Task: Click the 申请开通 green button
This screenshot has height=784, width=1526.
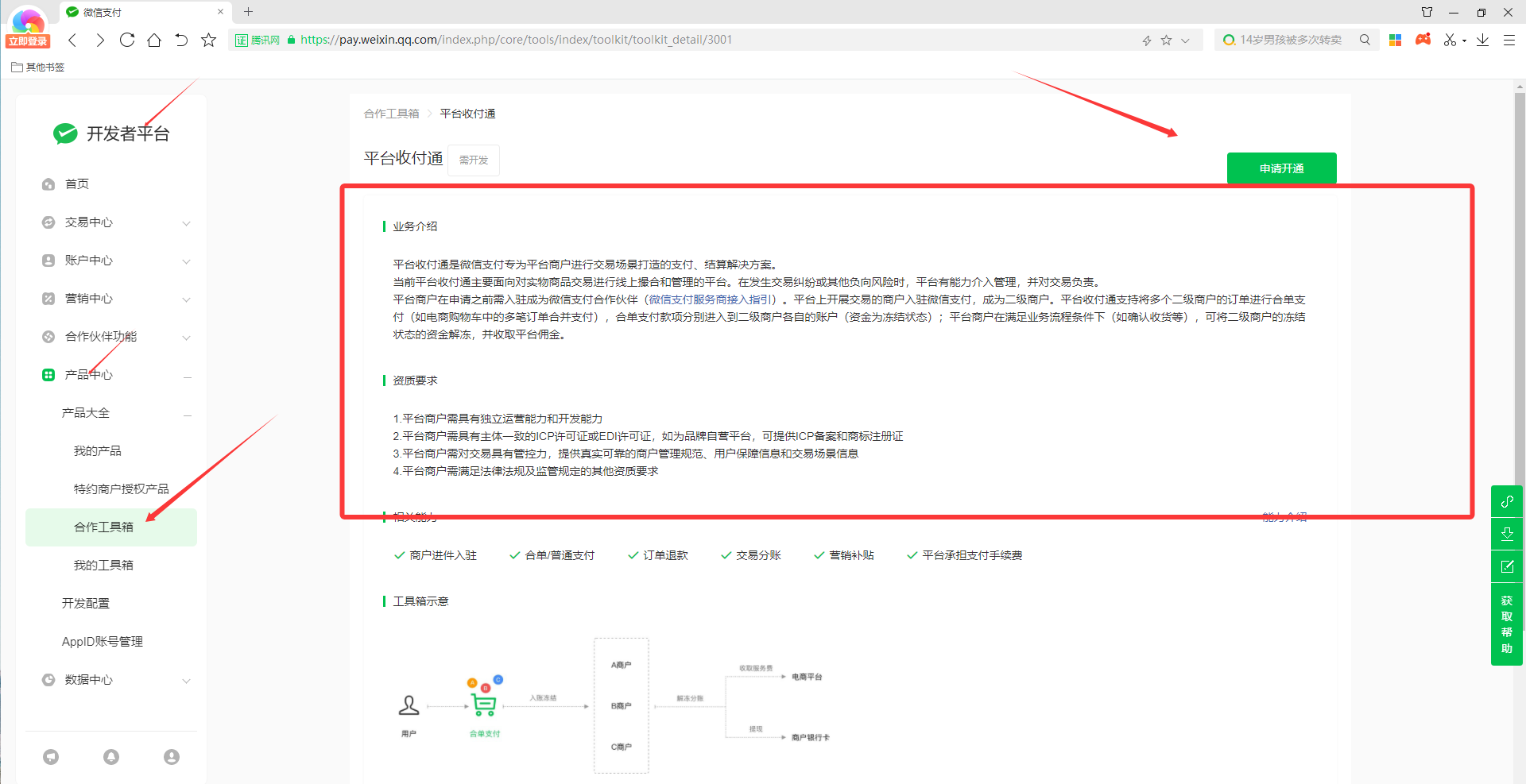Action: click(x=1282, y=168)
